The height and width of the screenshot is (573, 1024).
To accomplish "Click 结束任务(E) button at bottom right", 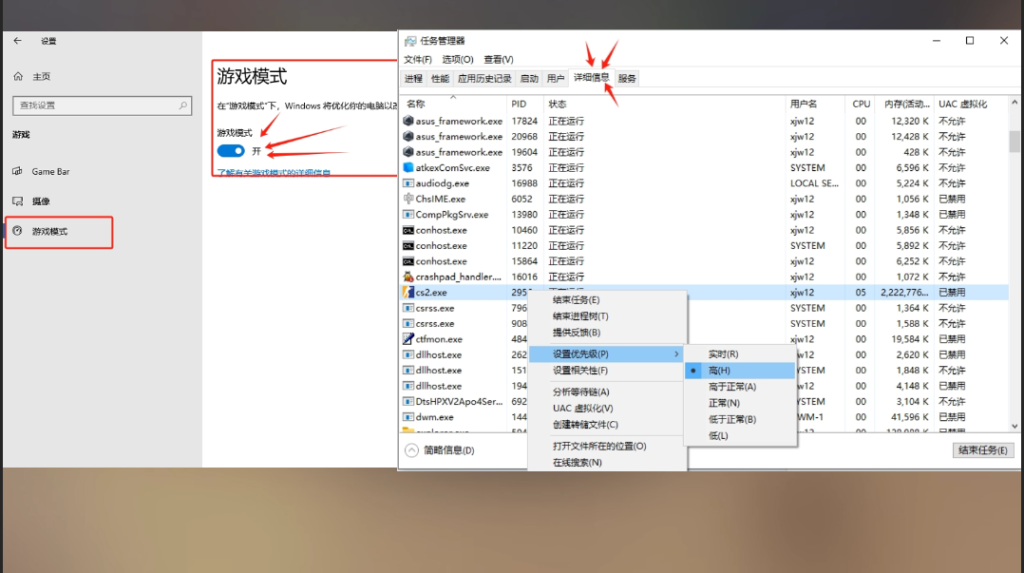I will point(983,450).
